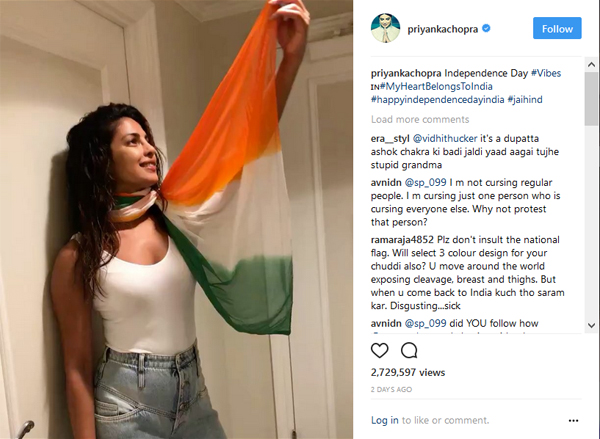Open the #jaihind hashtag link
The width and height of the screenshot is (600, 439).
pos(525,100)
